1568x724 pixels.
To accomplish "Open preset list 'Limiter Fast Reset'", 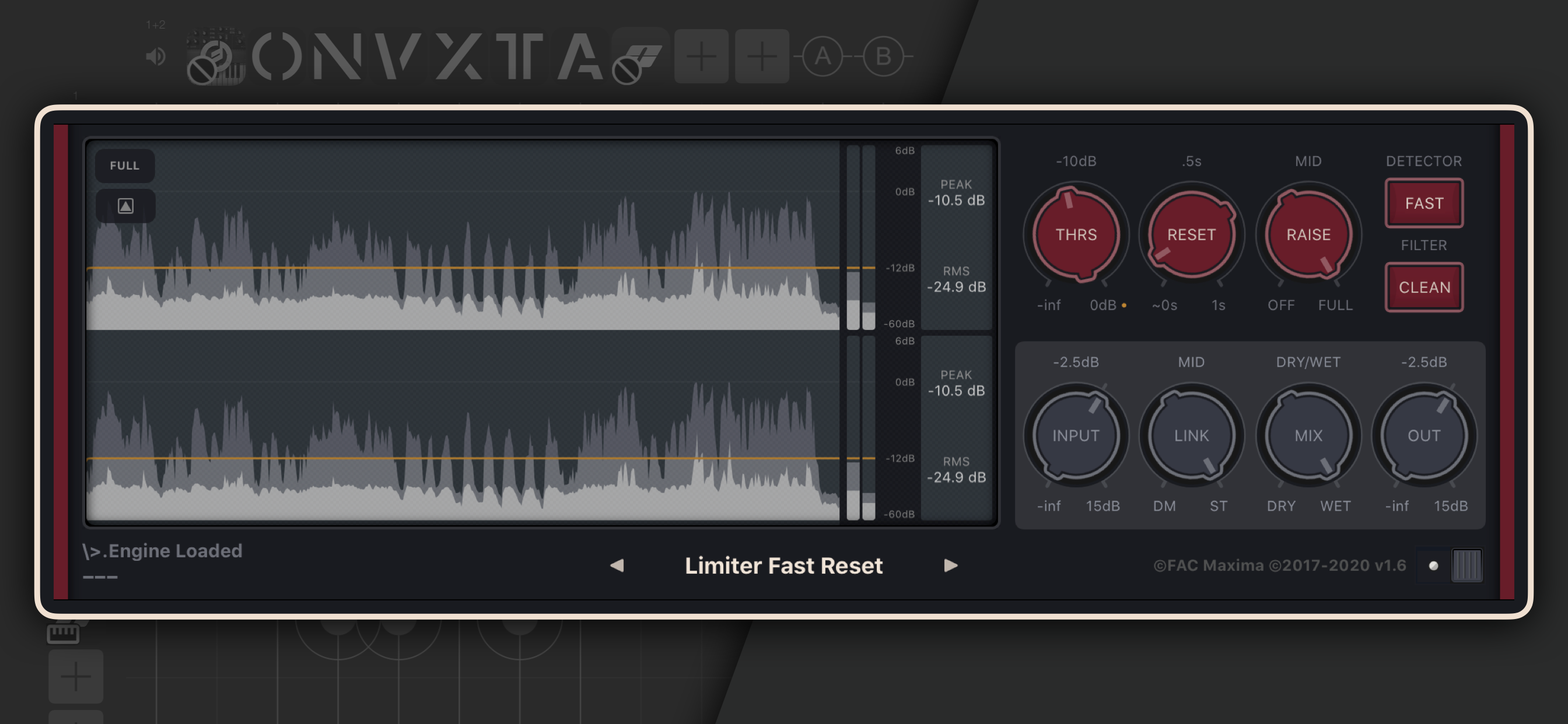I will (x=783, y=566).
